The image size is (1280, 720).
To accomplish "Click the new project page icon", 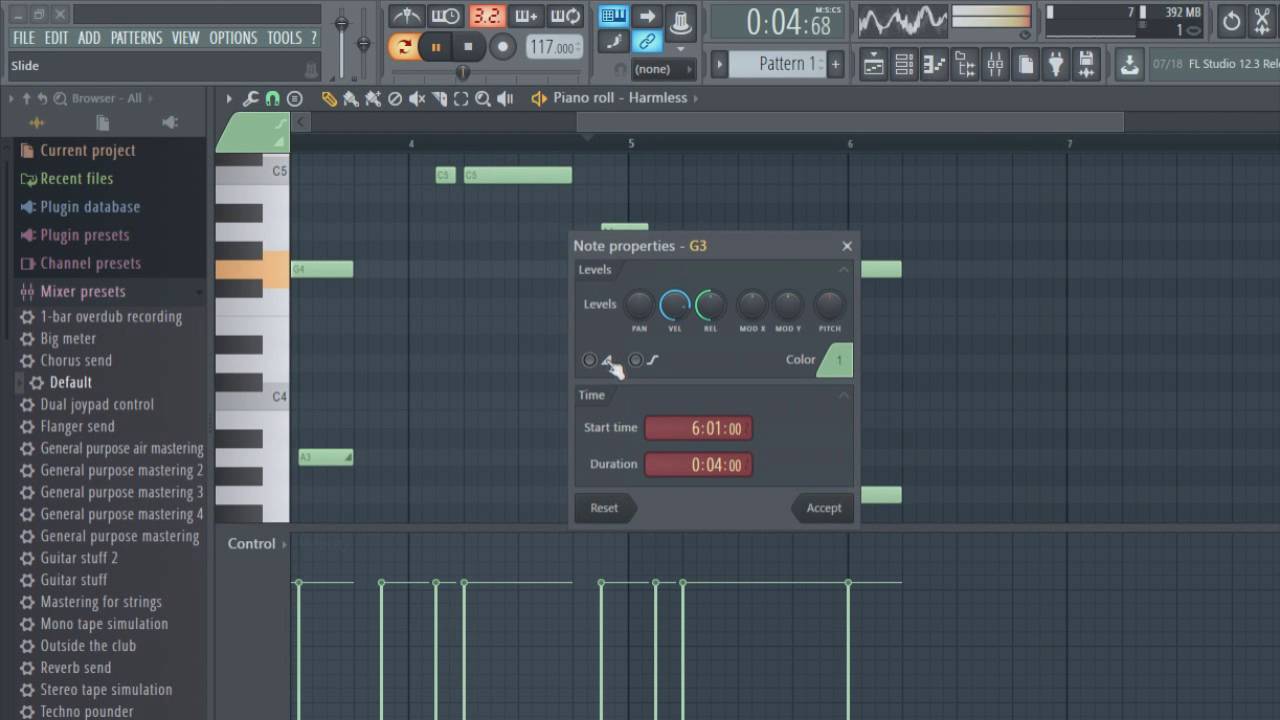I will click(x=1026, y=66).
